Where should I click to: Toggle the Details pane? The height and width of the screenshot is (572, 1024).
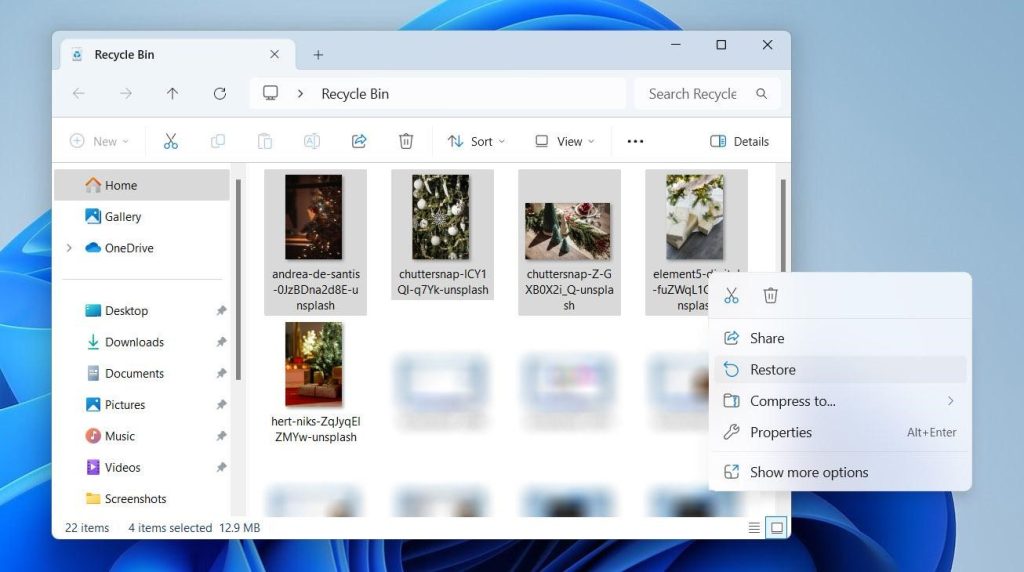click(739, 141)
